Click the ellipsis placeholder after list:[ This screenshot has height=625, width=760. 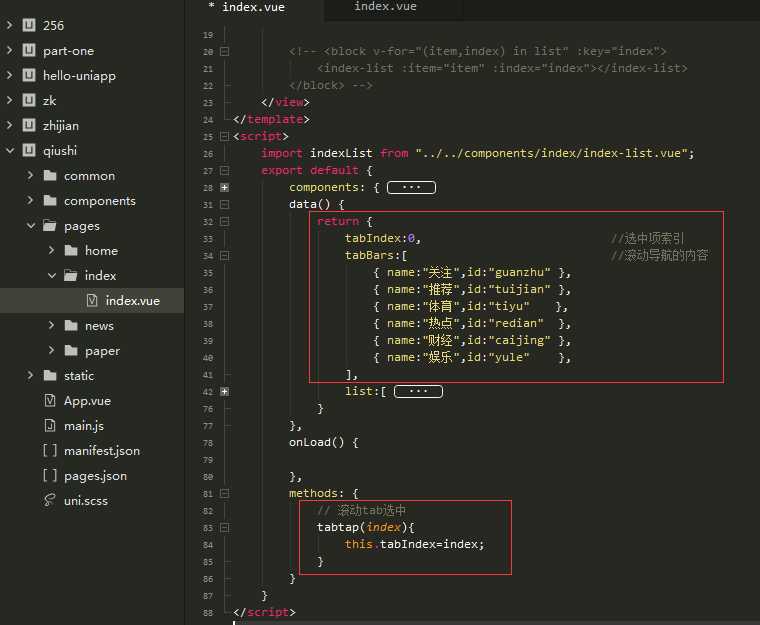pyautogui.click(x=418, y=391)
